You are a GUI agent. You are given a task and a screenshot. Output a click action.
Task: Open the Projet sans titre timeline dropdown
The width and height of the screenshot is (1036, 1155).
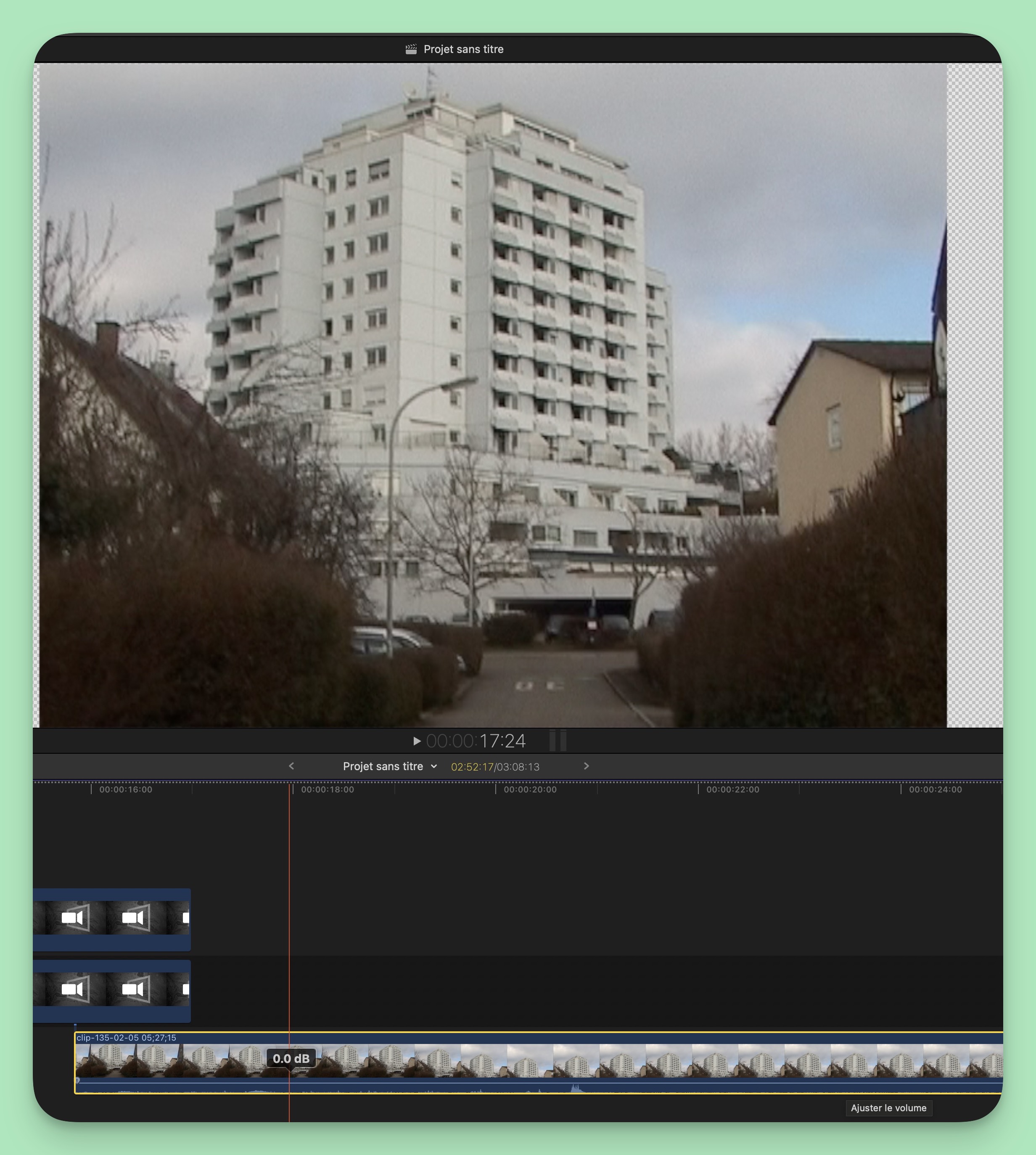[x=390, y=767]
